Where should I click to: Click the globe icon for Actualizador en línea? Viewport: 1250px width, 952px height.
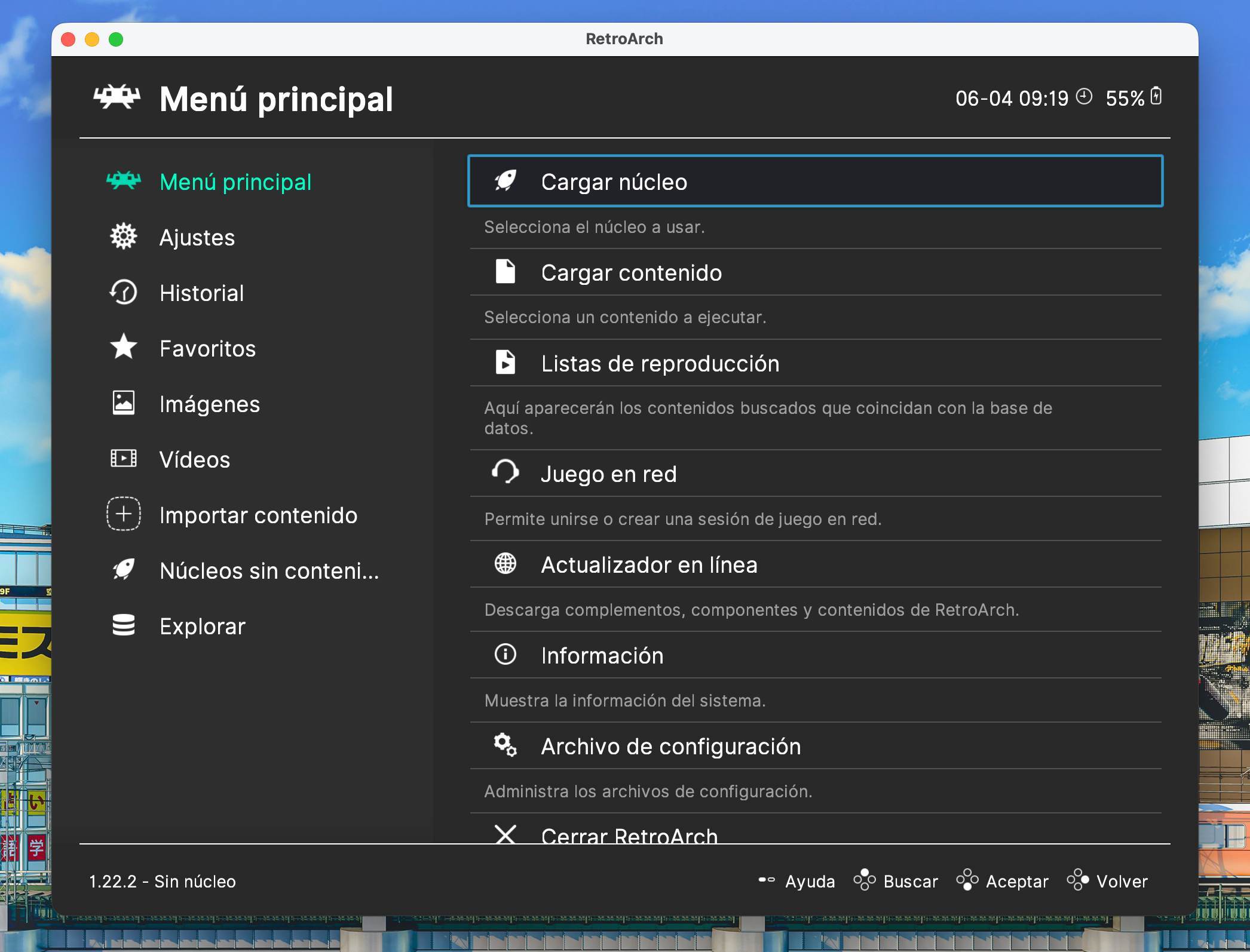point(505,564)
